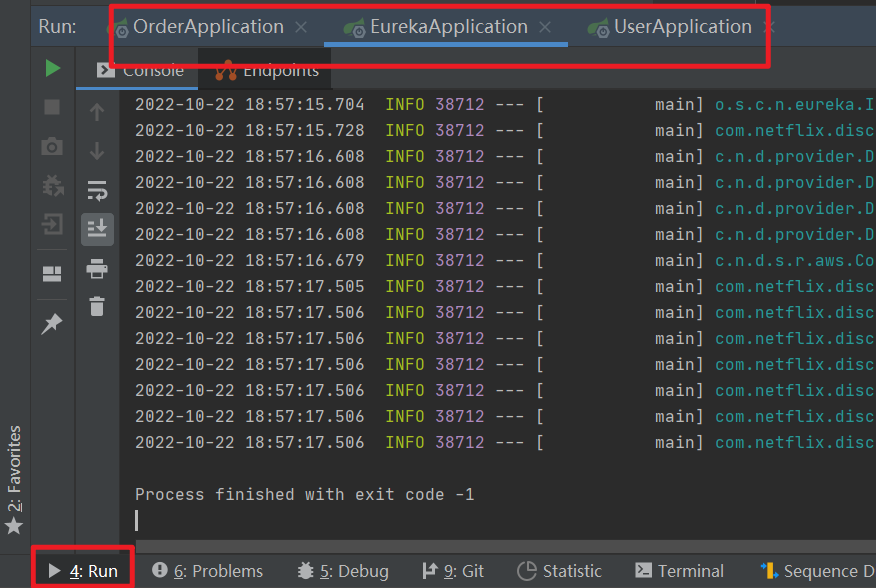Open the Terminal tool window

coord(679,571)
